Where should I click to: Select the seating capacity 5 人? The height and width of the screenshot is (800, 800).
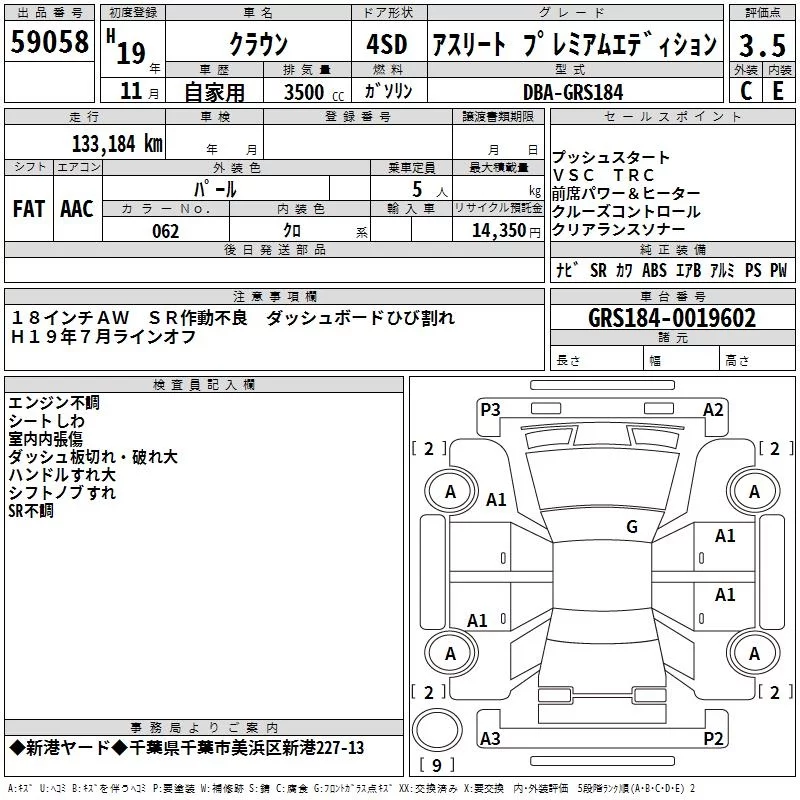point(430,190)
